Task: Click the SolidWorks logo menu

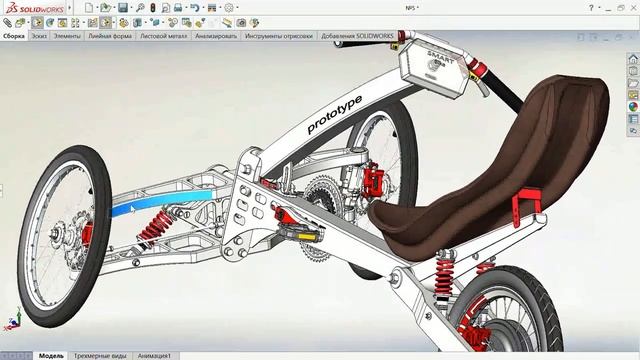Action: [x=35, y=8]
